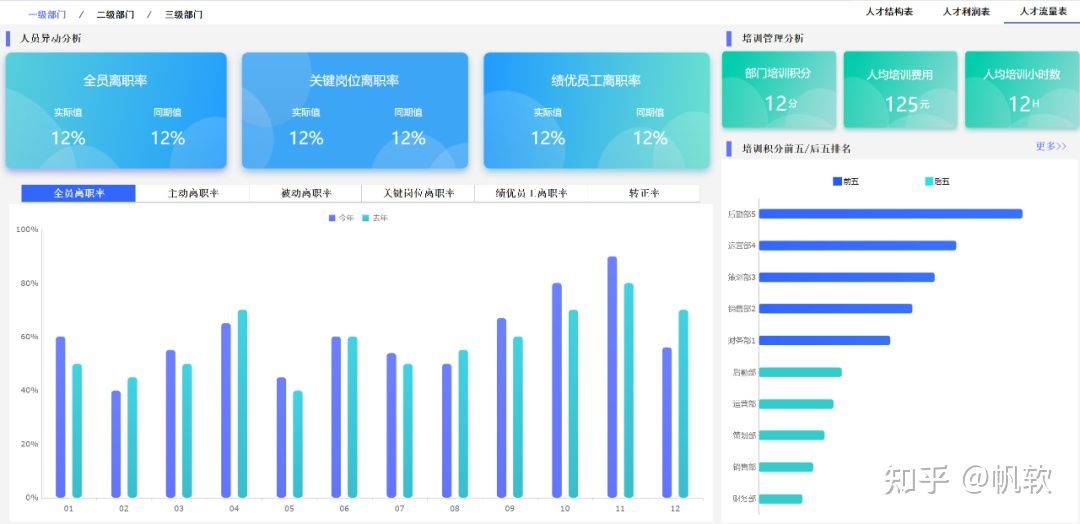Select the 主动离职率 chart tab
1080x524 pixels.
192,193
